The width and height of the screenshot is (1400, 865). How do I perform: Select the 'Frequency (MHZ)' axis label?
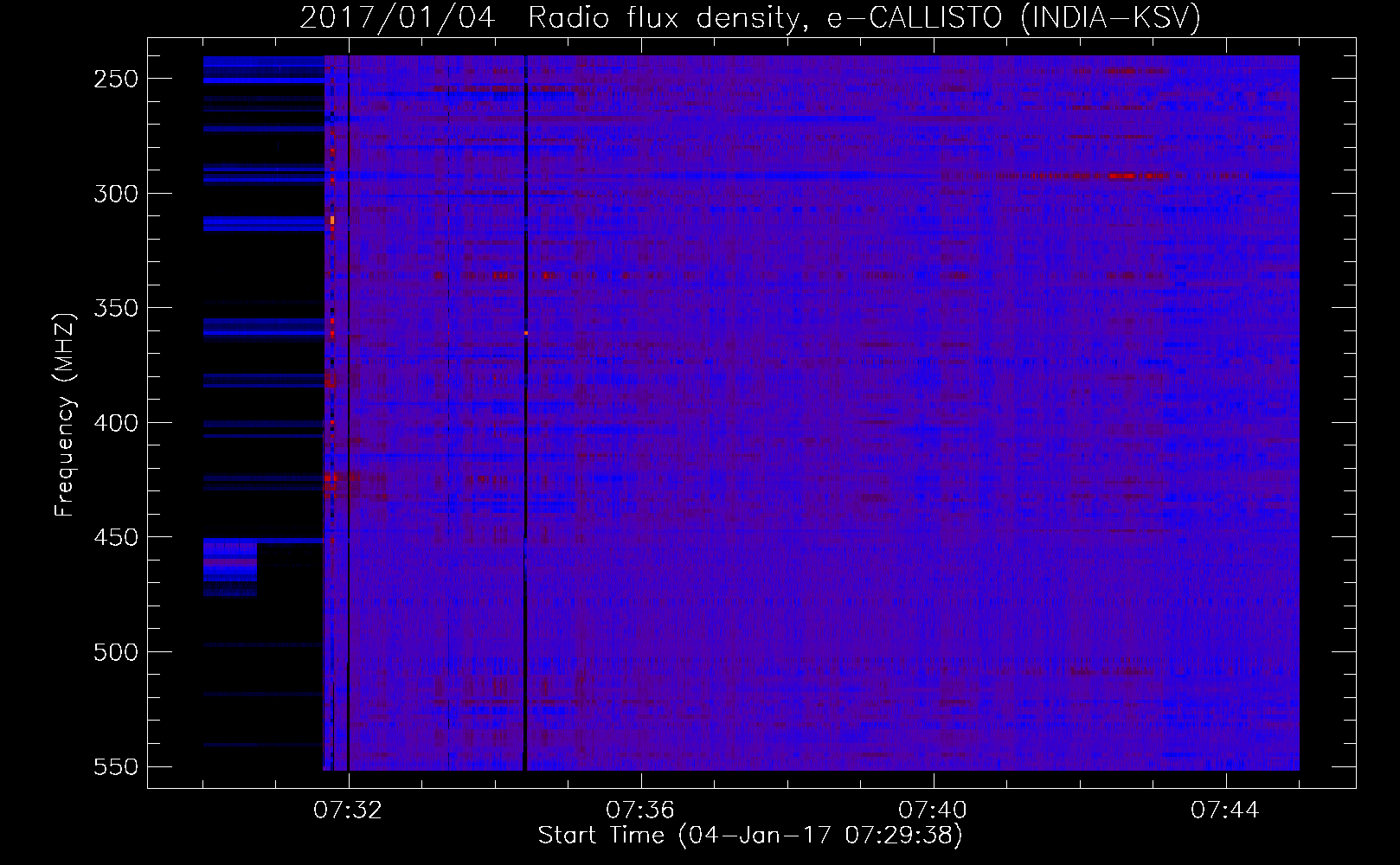(65, 414)
